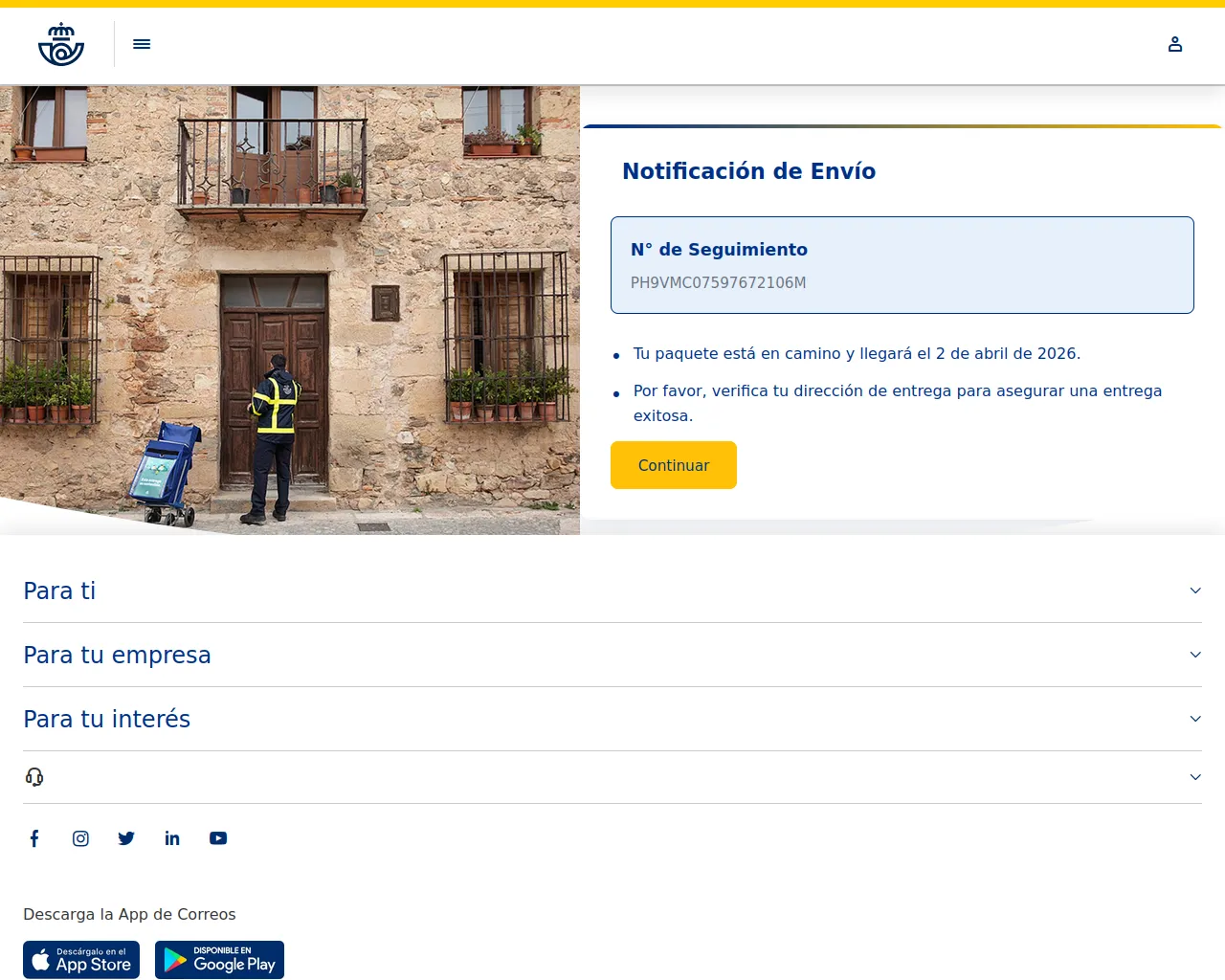Expand the contact support section chevron
The height and width of the screenshot is (980, 1225).
click(x=1194, y=776)
